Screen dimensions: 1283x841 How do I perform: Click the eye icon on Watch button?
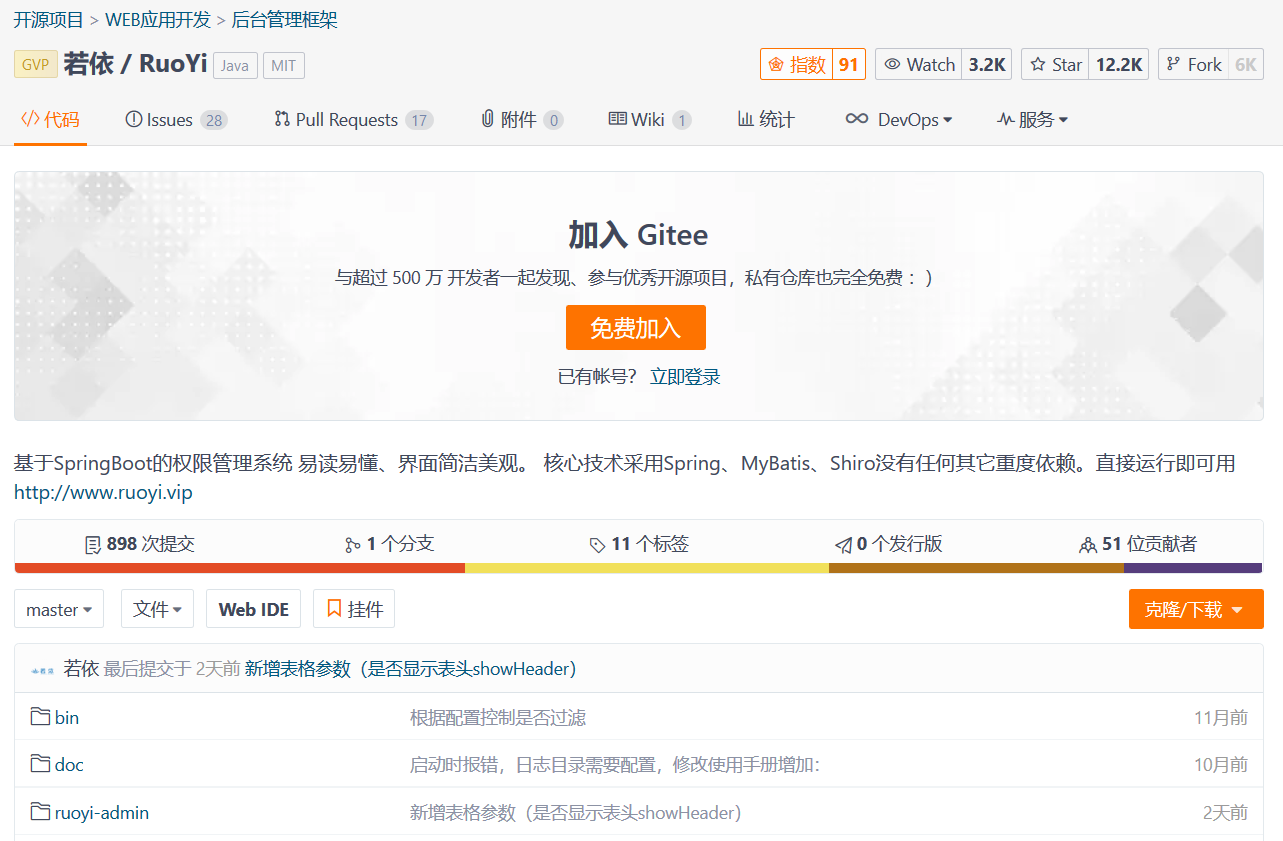[893, 65]
